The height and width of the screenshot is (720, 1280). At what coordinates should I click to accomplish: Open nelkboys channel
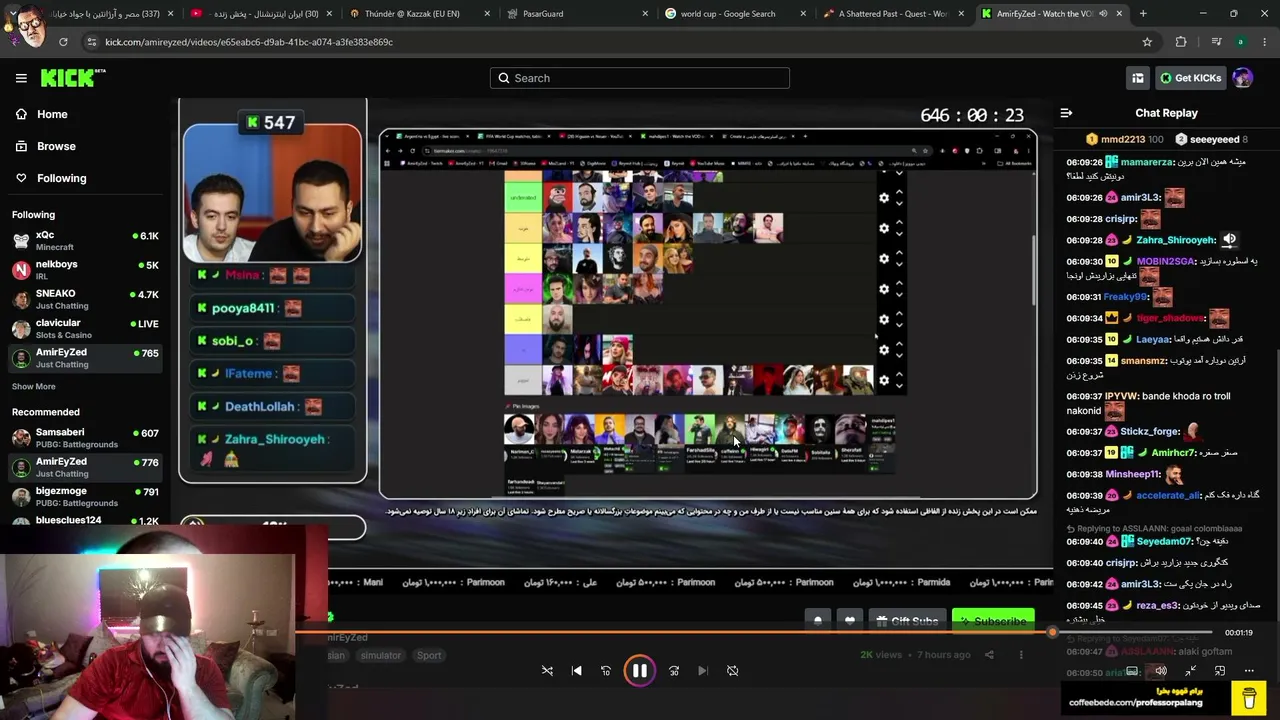[85, 270]
